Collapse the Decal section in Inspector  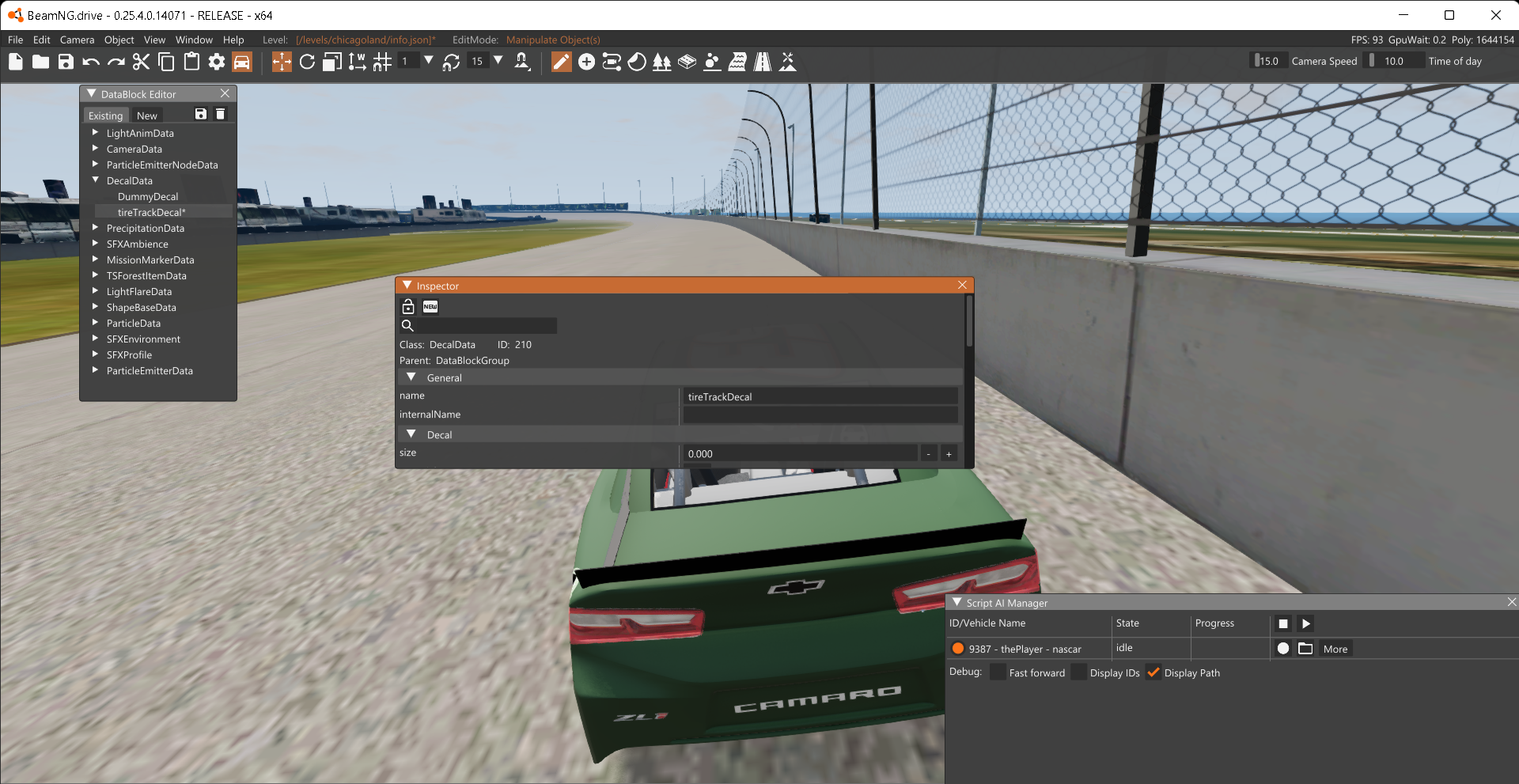(411, 434)
